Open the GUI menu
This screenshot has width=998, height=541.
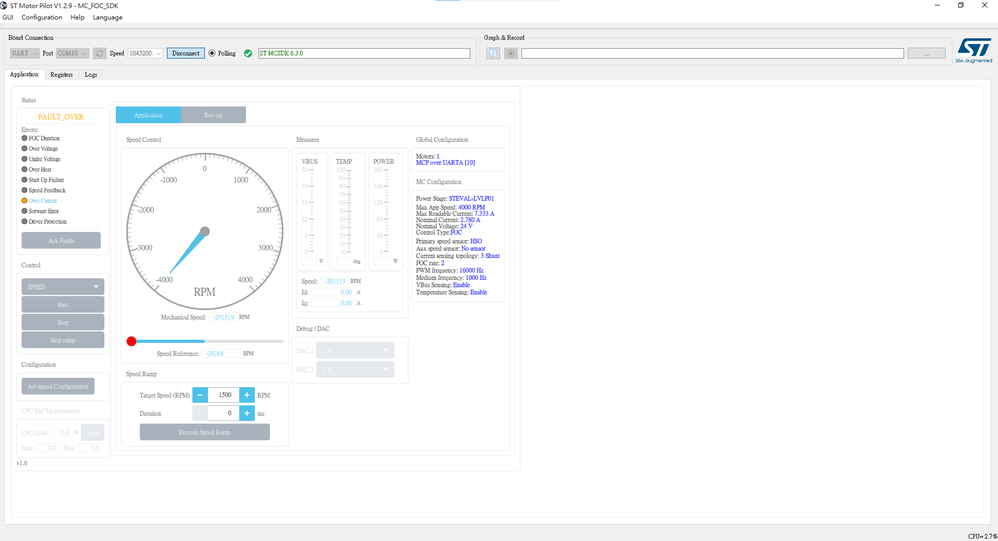click(8, 17)
